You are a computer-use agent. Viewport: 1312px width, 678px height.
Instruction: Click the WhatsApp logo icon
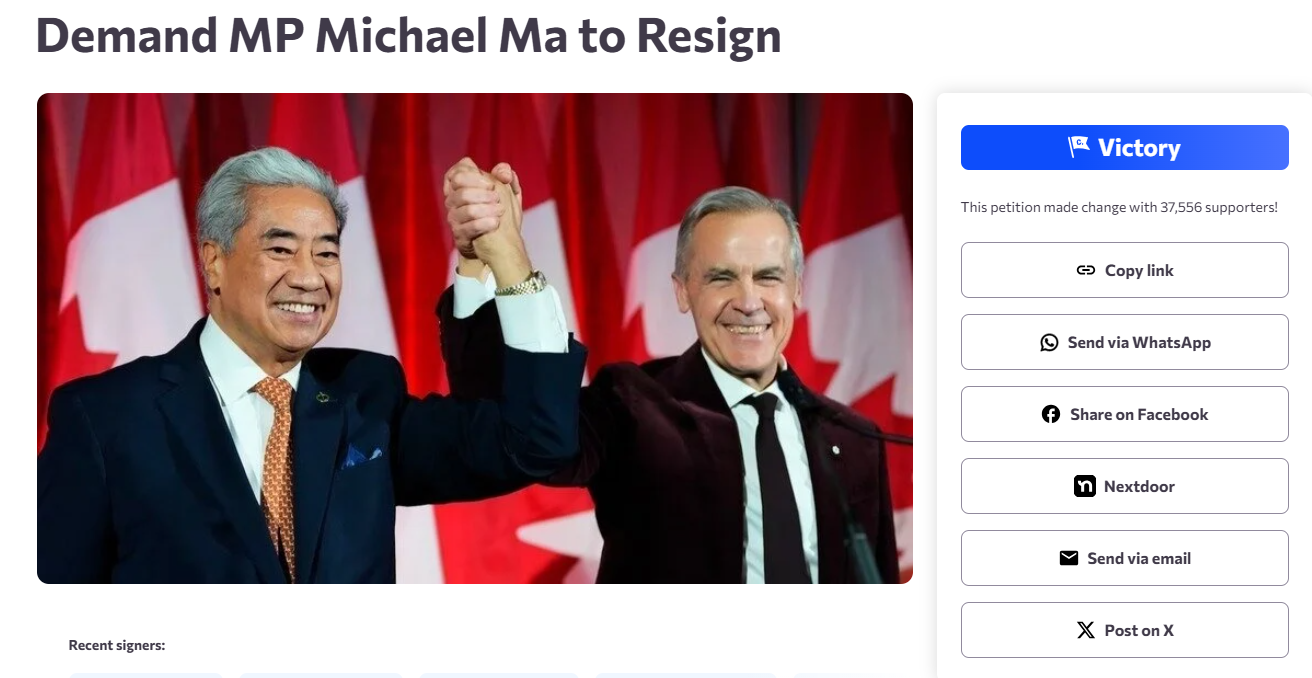[x=1049, y=342]
